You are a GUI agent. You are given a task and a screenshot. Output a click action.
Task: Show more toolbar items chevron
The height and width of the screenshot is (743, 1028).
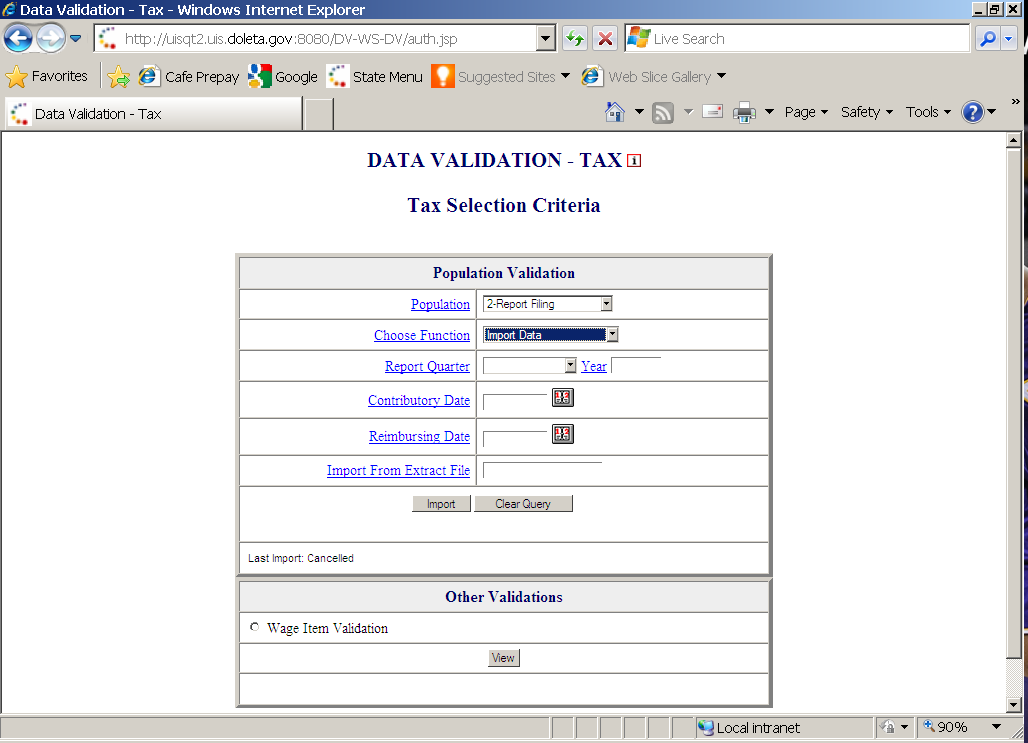coord(1016,102)
